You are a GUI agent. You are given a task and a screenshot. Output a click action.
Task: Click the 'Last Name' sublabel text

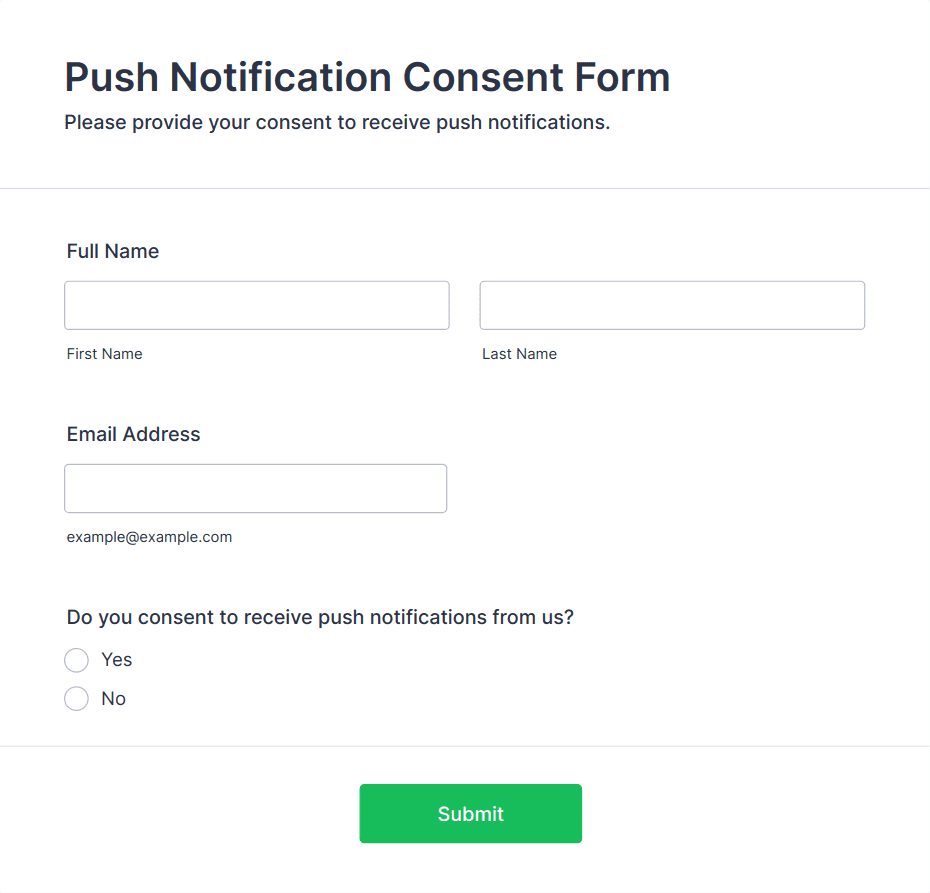tap(519, 354)
